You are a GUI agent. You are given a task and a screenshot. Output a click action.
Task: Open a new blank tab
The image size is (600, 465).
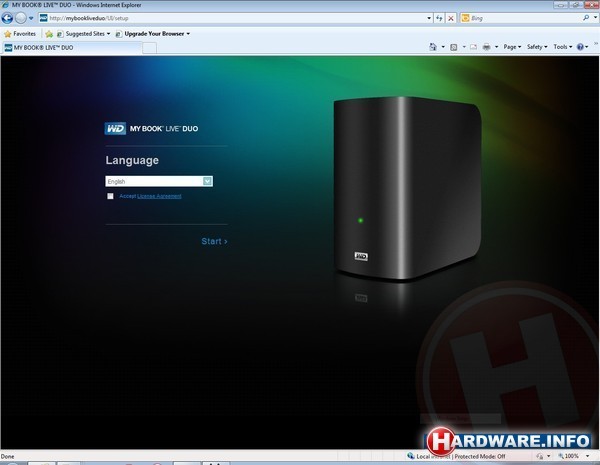[x=150, y=48]
